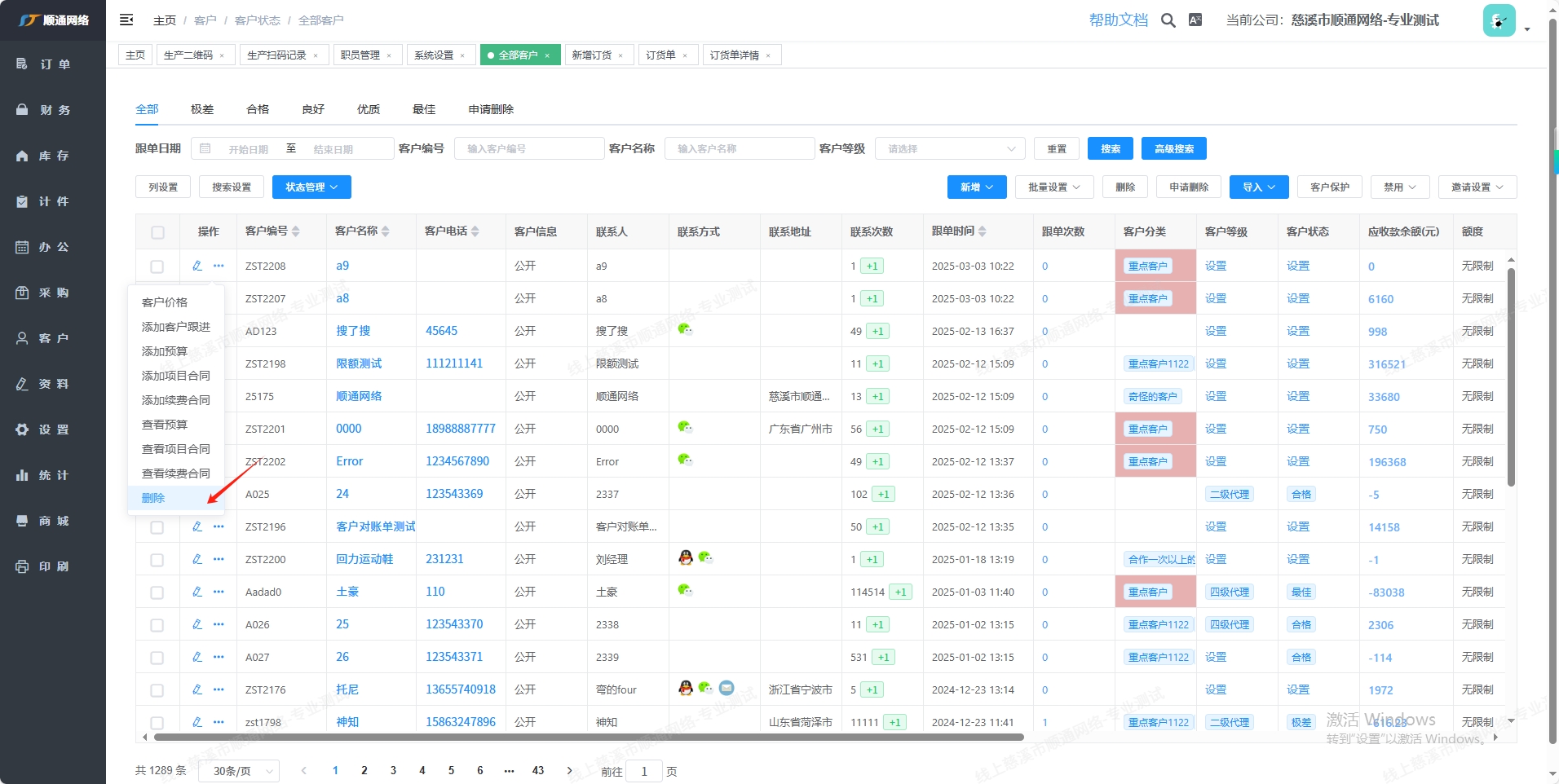Image resolution: width=1559 pixels, height=784 pixels.
Task: Open 采购 section in sidebar
Action: (53, 293)
